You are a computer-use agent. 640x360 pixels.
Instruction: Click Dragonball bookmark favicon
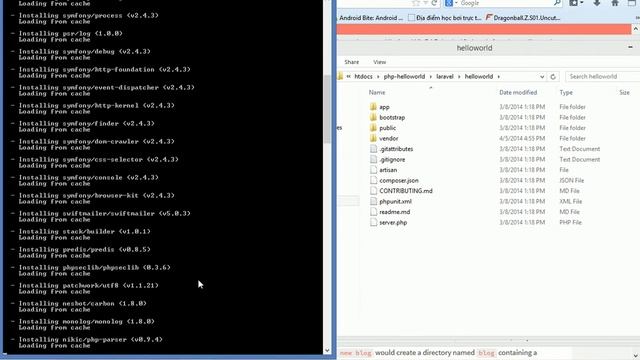tap(489, 18)
